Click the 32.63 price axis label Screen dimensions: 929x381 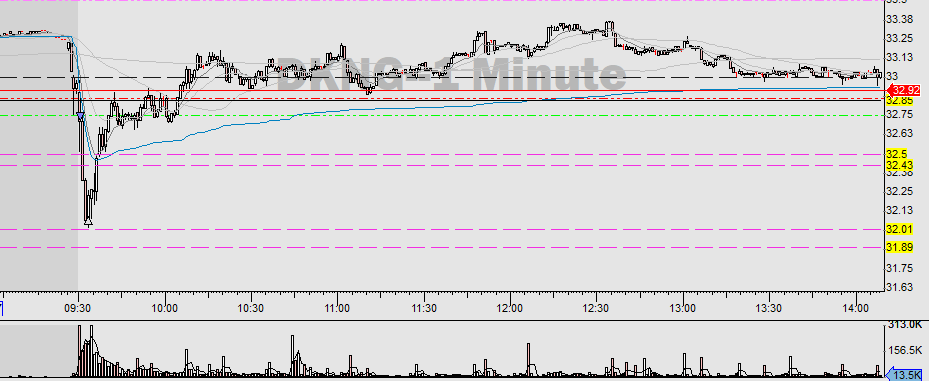(x=898, y=133)
